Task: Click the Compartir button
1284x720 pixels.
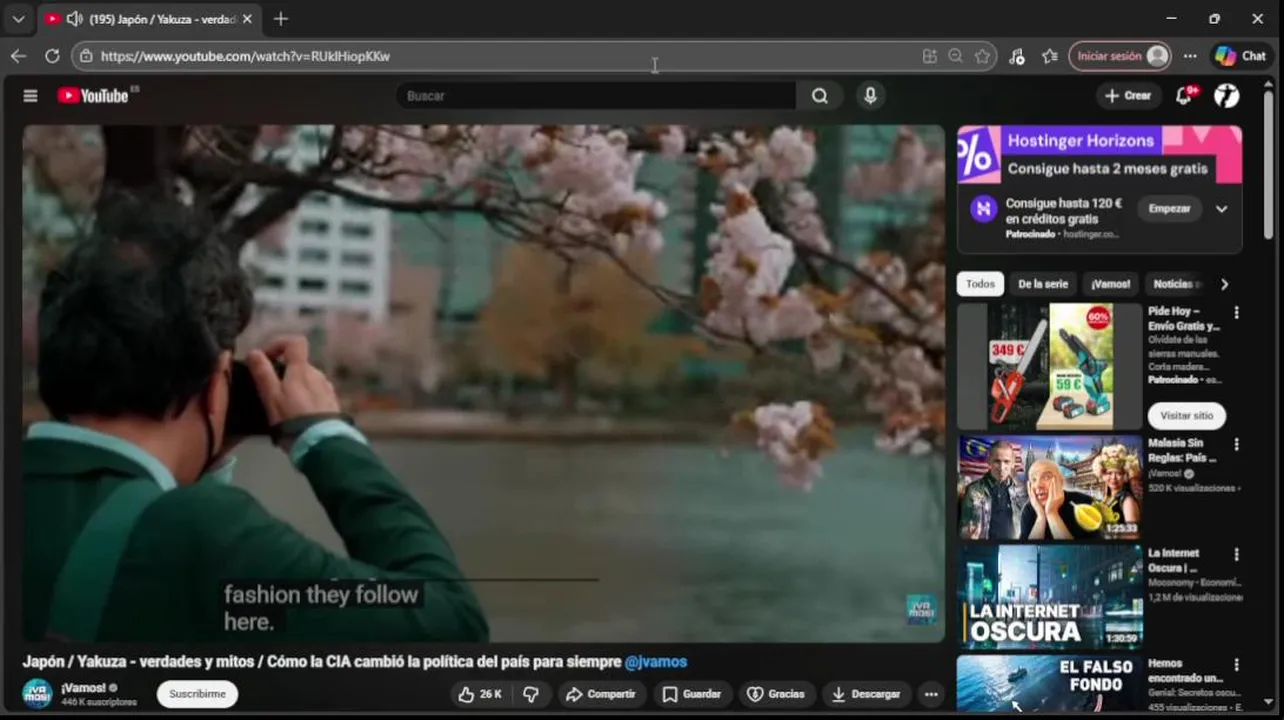Action: 601,694
